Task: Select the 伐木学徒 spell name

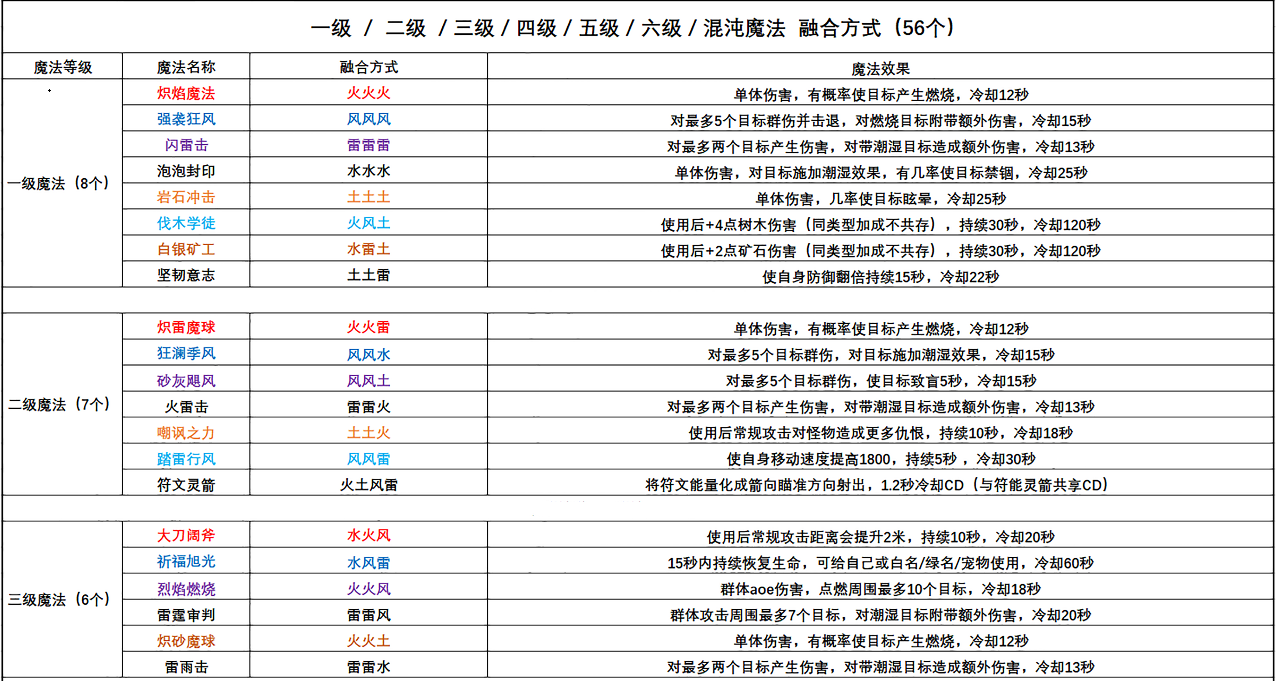Action: click(186, 223)
